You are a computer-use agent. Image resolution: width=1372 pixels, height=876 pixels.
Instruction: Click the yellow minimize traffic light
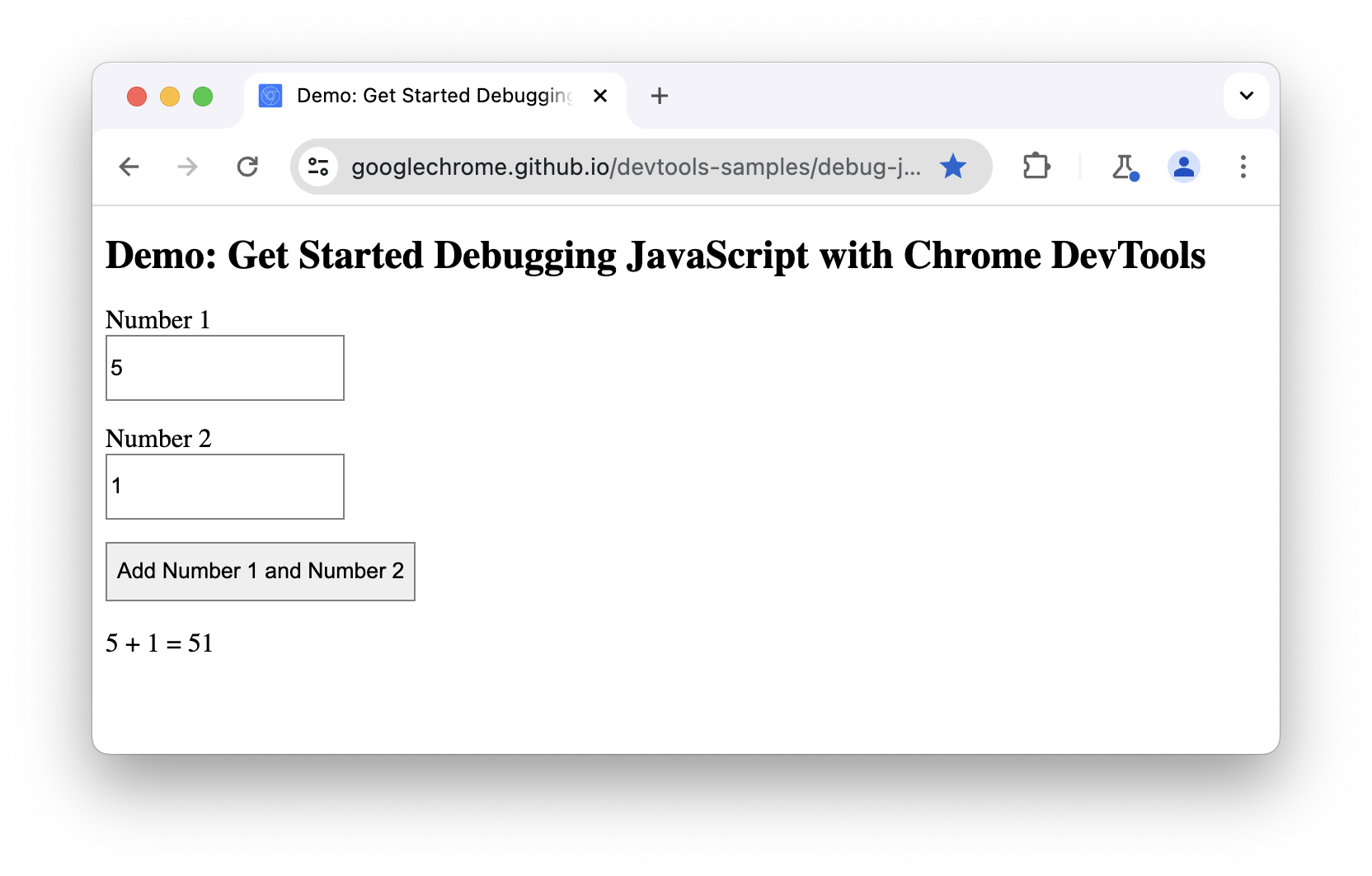[170, 97]
